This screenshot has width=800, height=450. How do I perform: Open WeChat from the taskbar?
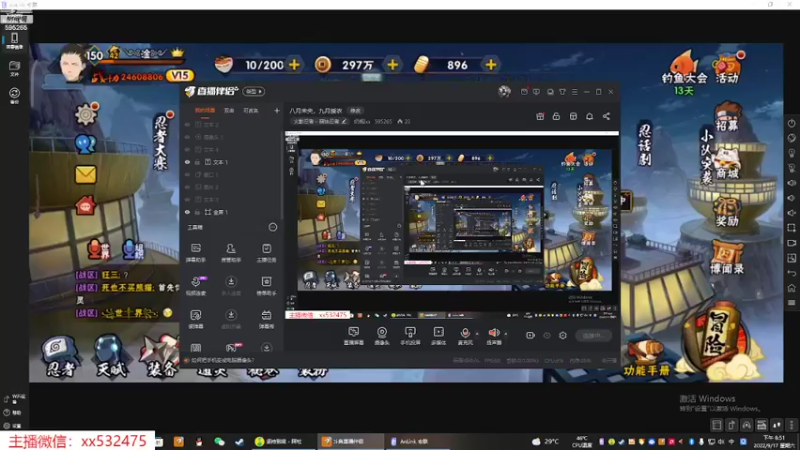[x=219, y=441]
